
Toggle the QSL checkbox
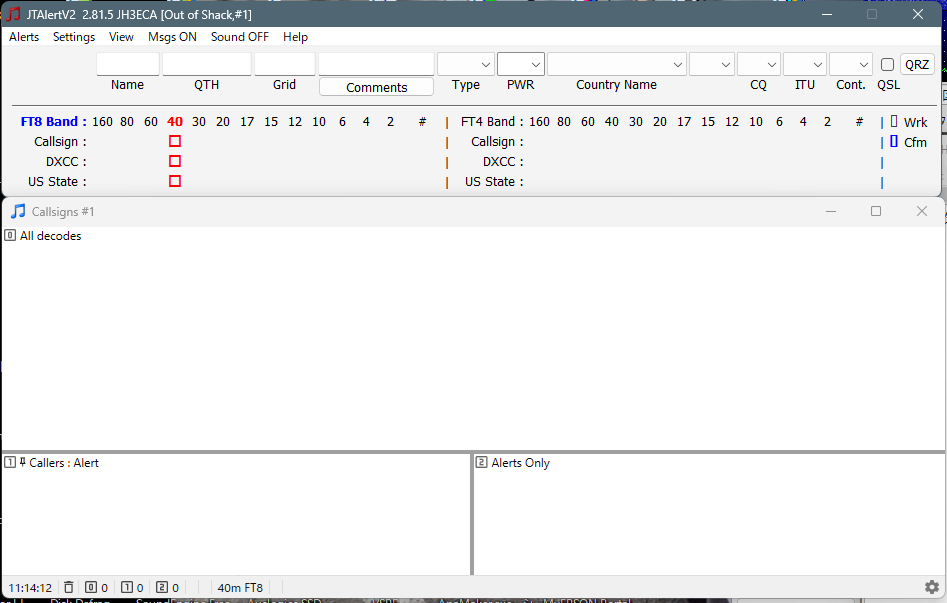(x=887, y=65)
